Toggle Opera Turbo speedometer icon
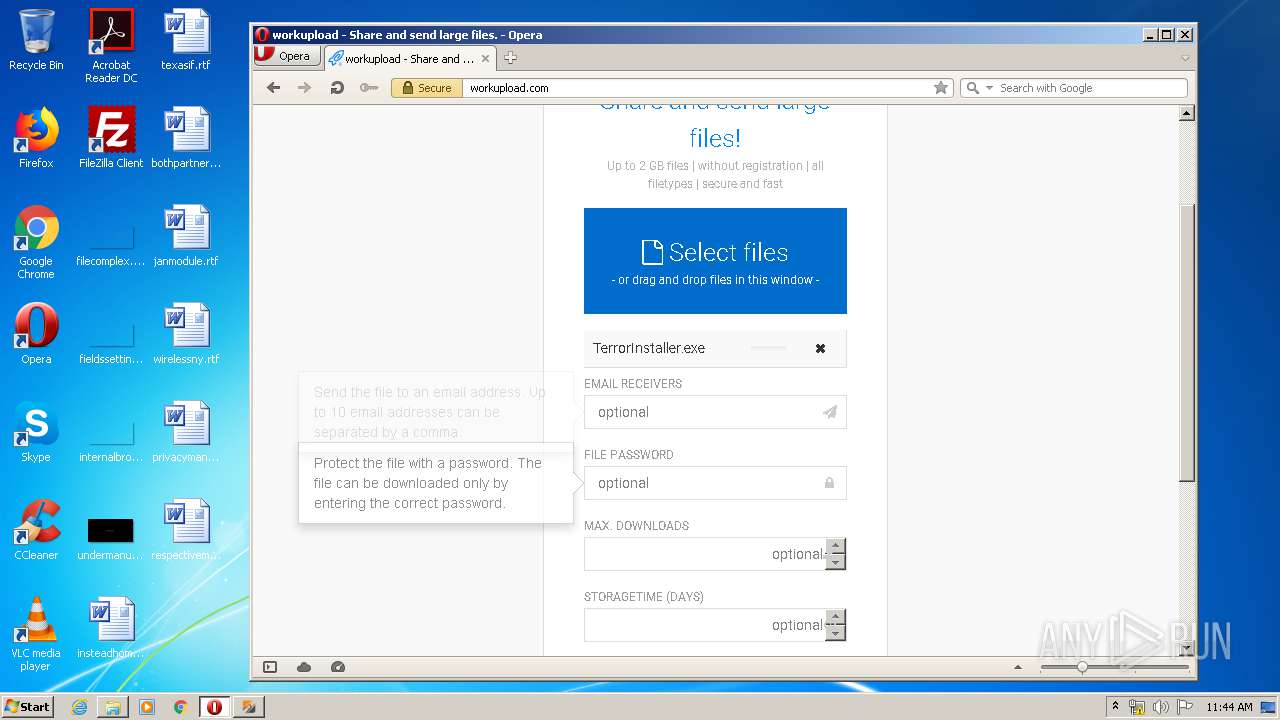This screenshot has width=1280, height=720. coord(338,667)
